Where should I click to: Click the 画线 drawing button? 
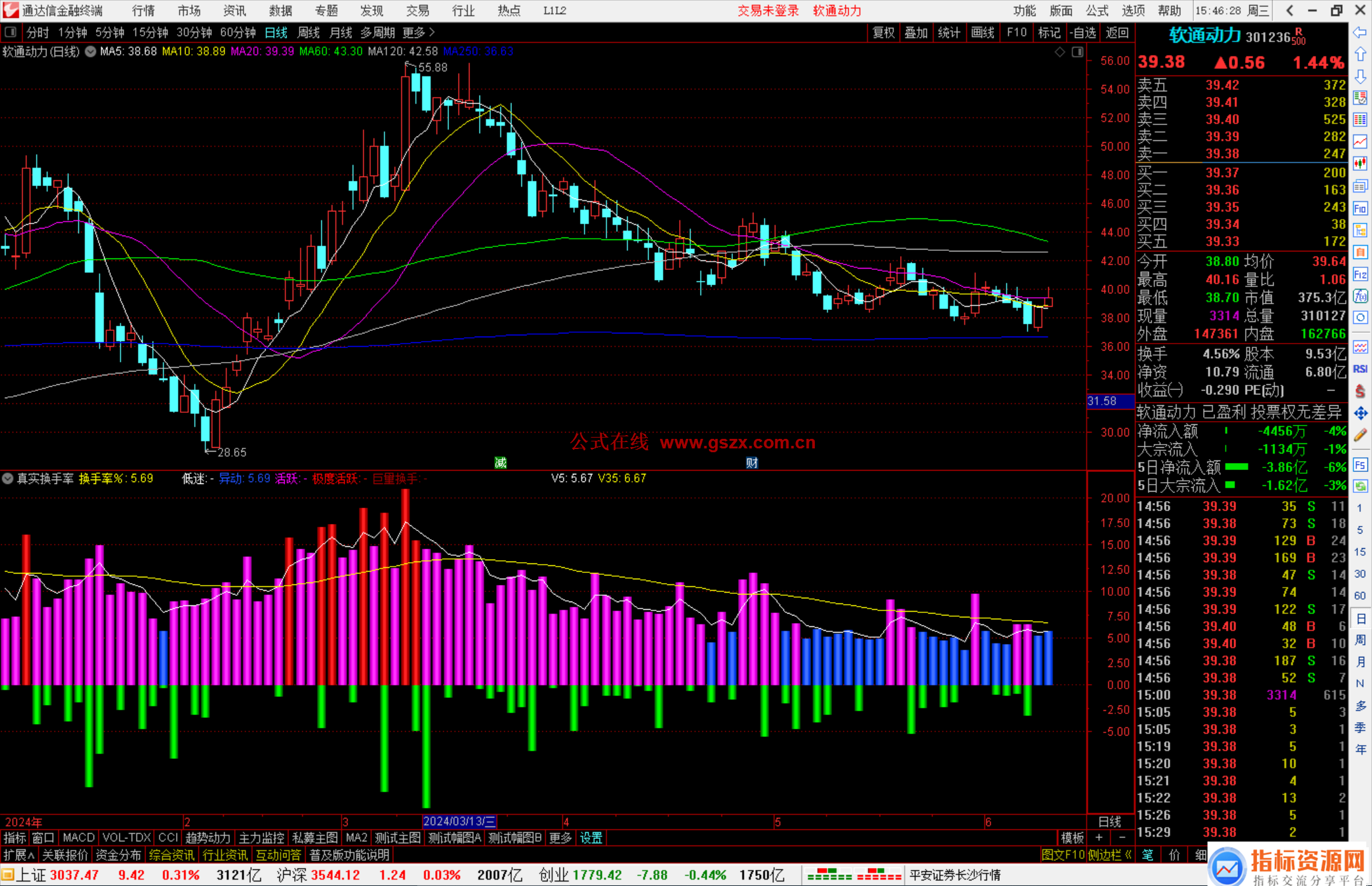tap(983, 32)
